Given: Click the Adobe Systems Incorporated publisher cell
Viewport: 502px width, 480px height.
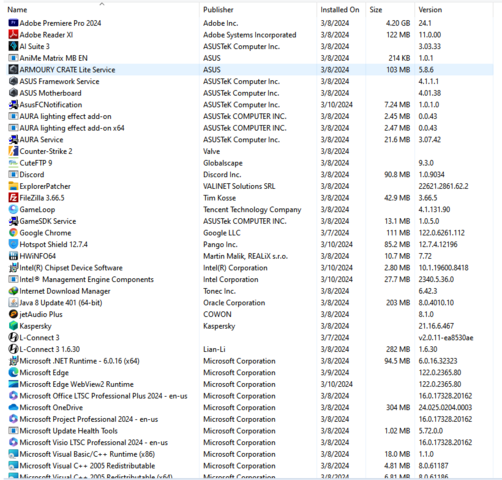Looking at the screenshot, I should pyautogui.click(x=249, y=35).
